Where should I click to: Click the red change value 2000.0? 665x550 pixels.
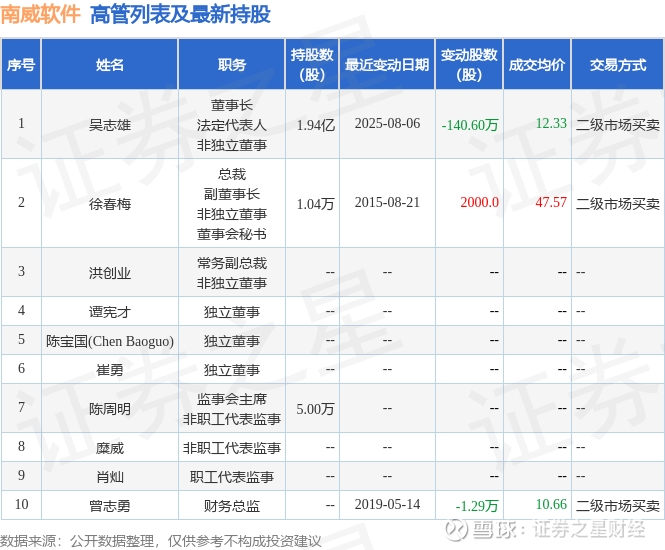tap(479, 202)
